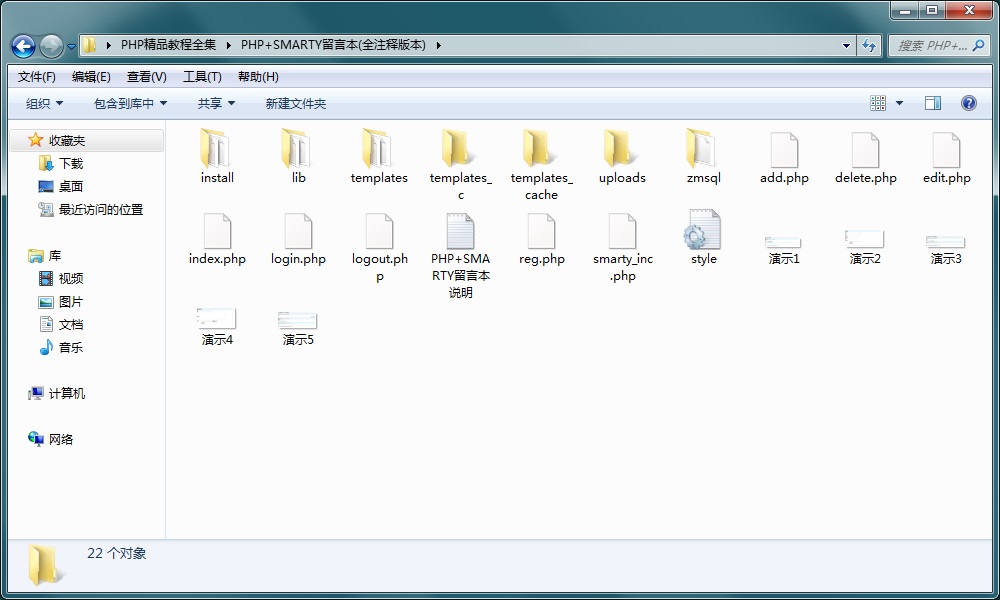Select the smarty_inc.php file
1000x600 pixels.
click(622, 247)
